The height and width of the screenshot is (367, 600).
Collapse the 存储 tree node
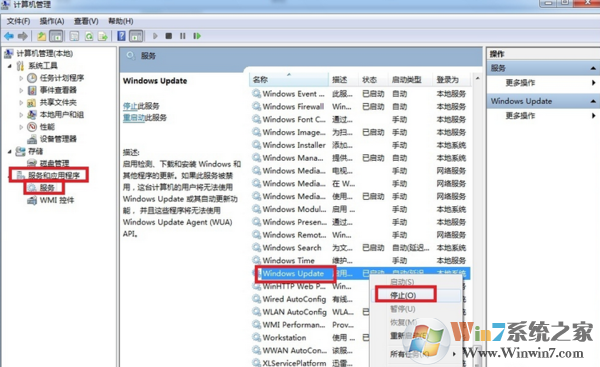pos(10,152)
